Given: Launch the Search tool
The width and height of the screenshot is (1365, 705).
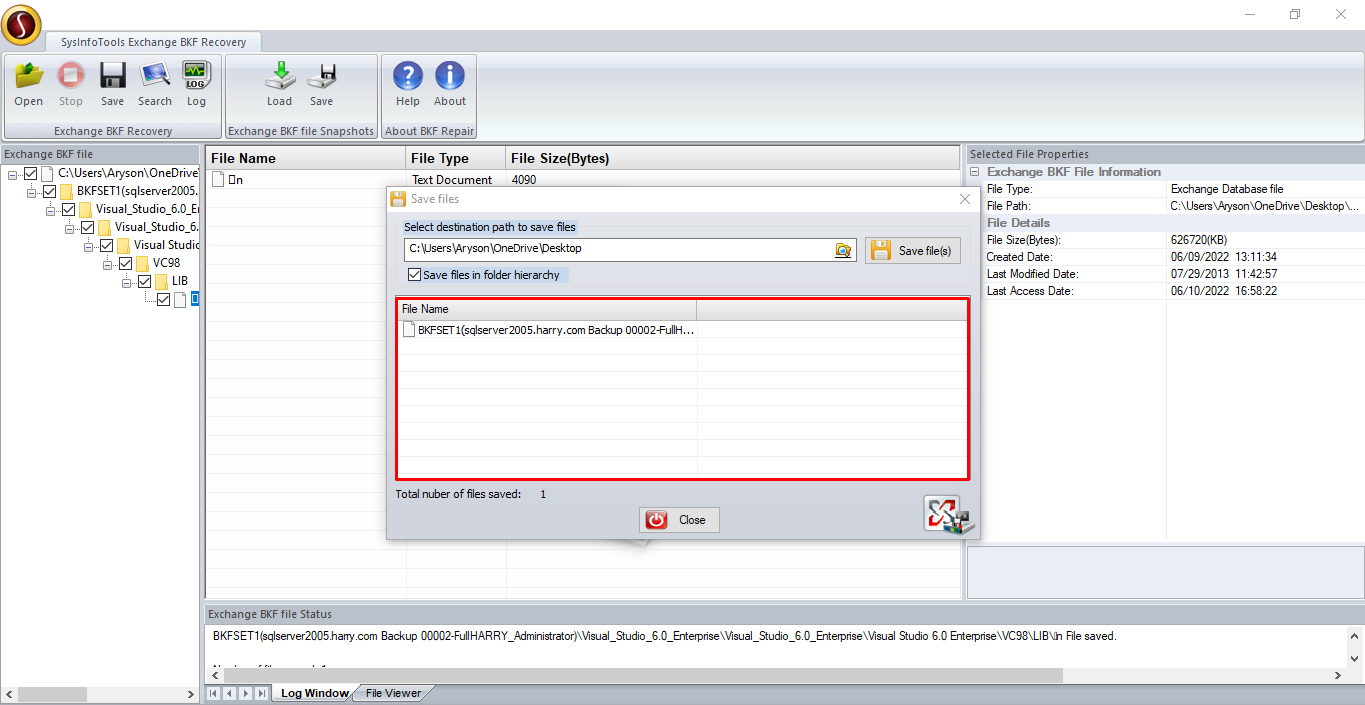Looking at the screenshot, I should [x=155, y=76].
